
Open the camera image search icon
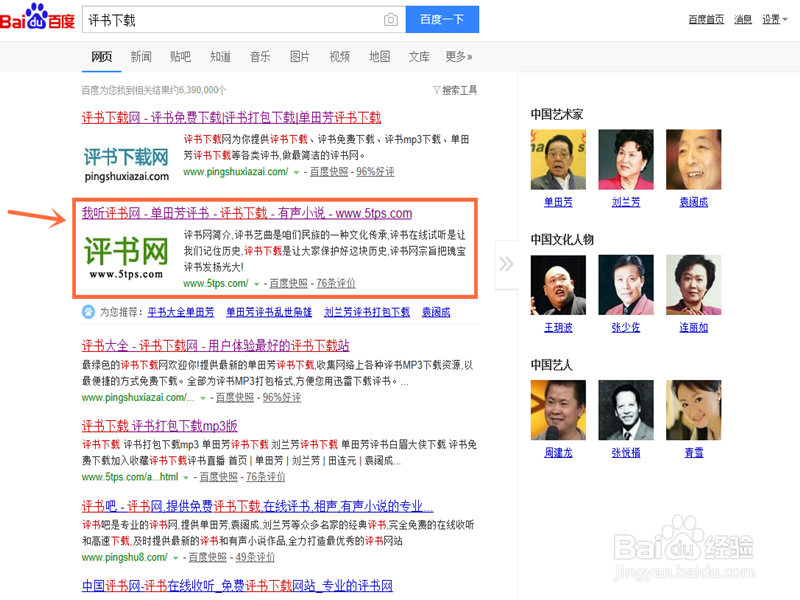(x=391, y=20)
